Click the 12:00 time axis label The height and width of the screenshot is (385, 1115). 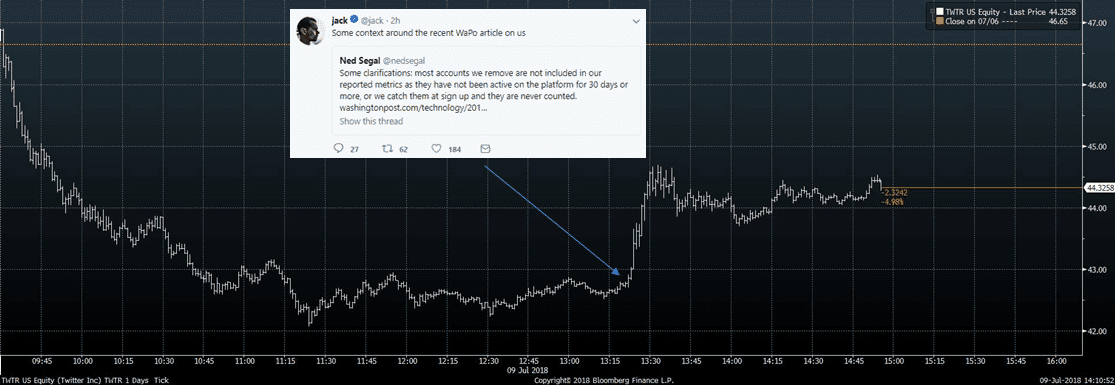pyautogui.click(x=407, y=362)
